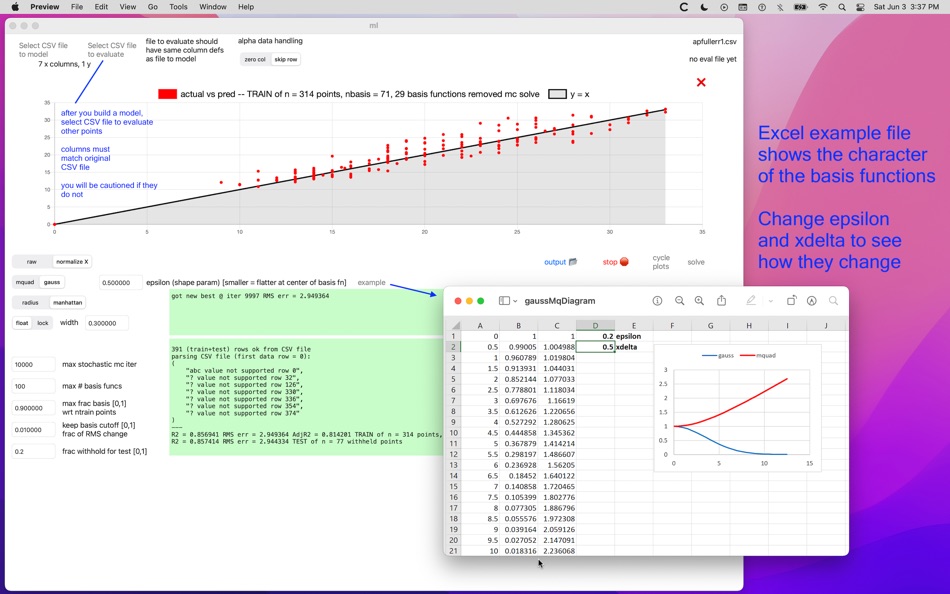The image size is (950, 594).
Task: Select the manhattan distance option
Action: tap(67, 302)
